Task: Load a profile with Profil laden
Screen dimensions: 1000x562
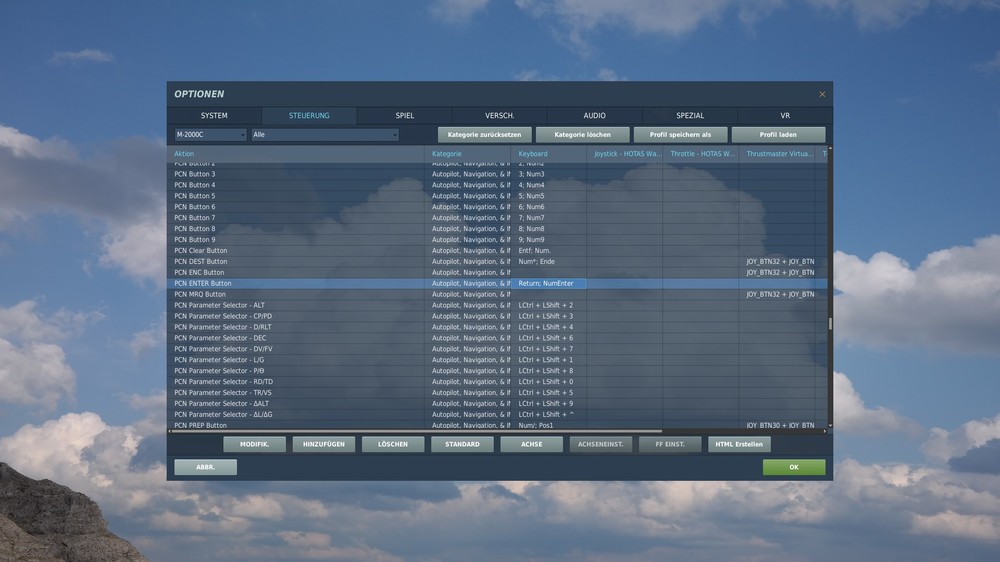Action: tap(778, 135)
